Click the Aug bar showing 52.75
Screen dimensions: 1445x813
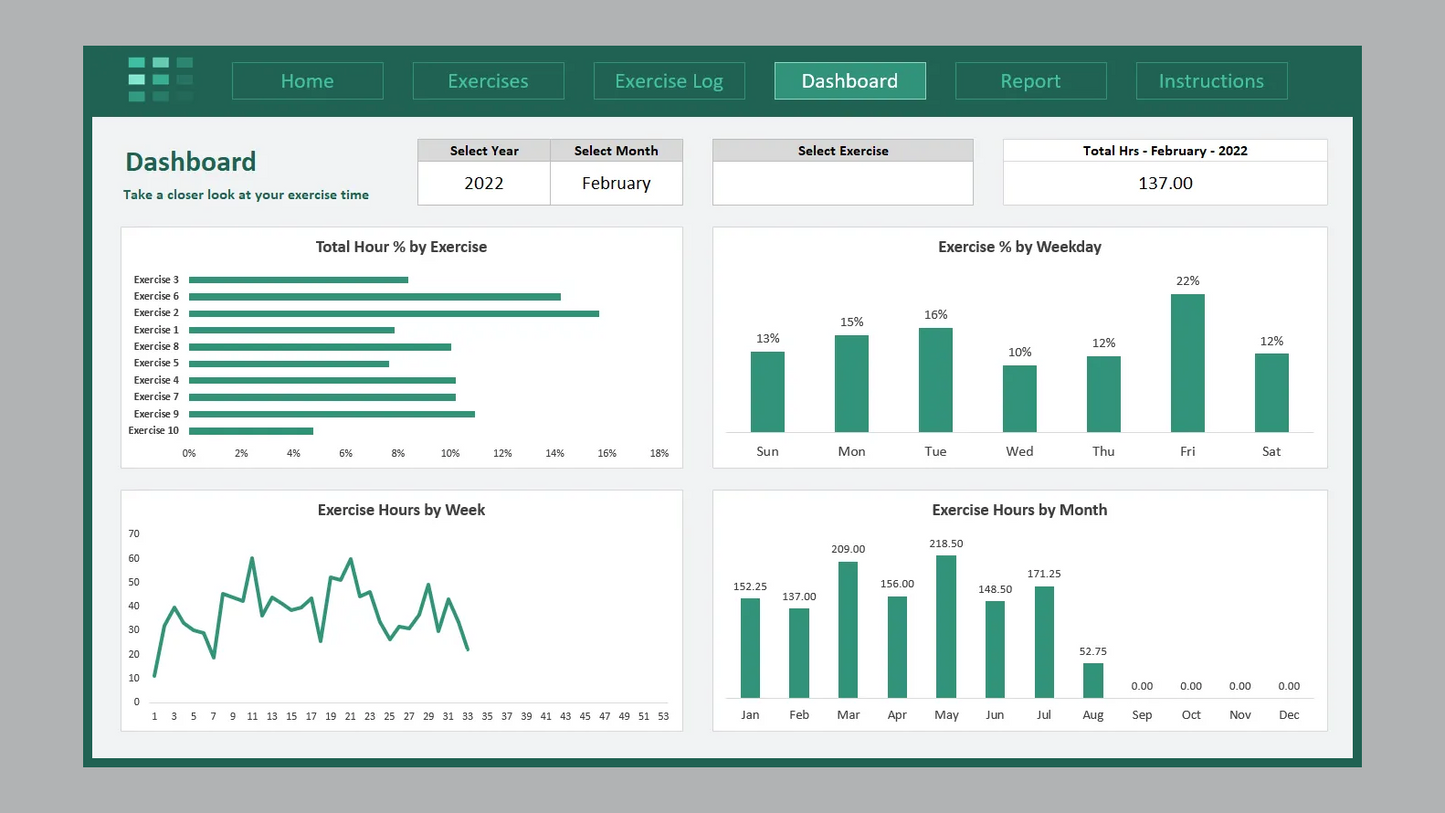click(x=1092, y=680)
